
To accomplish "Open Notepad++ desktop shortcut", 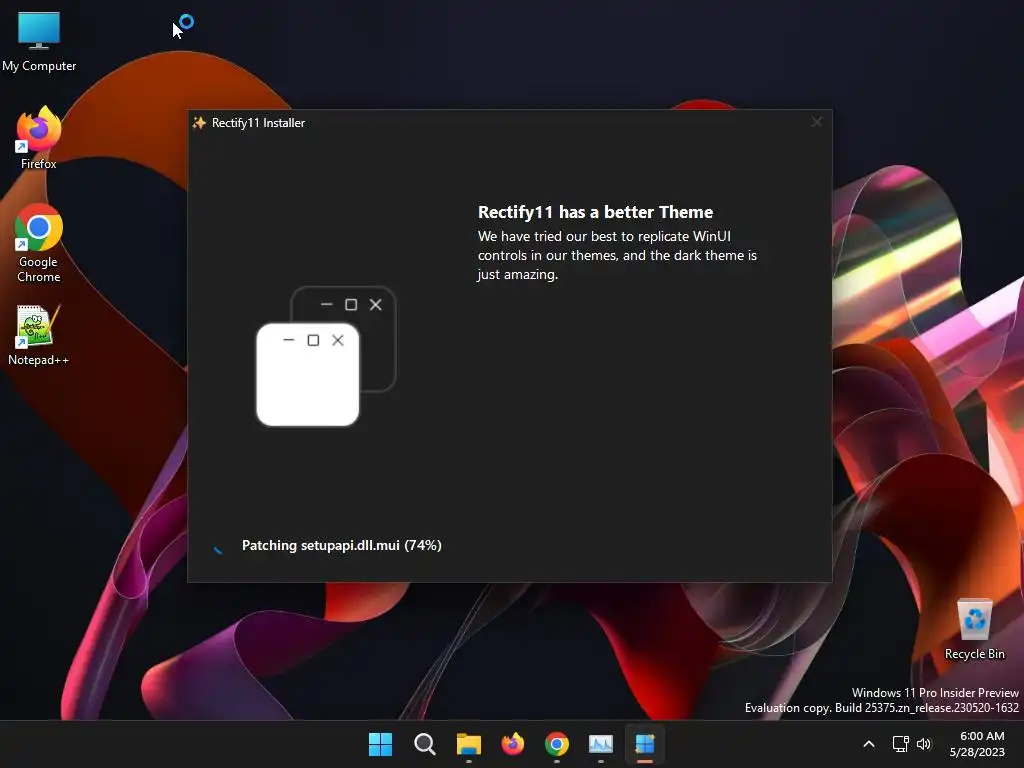I will tap(39, 335).
